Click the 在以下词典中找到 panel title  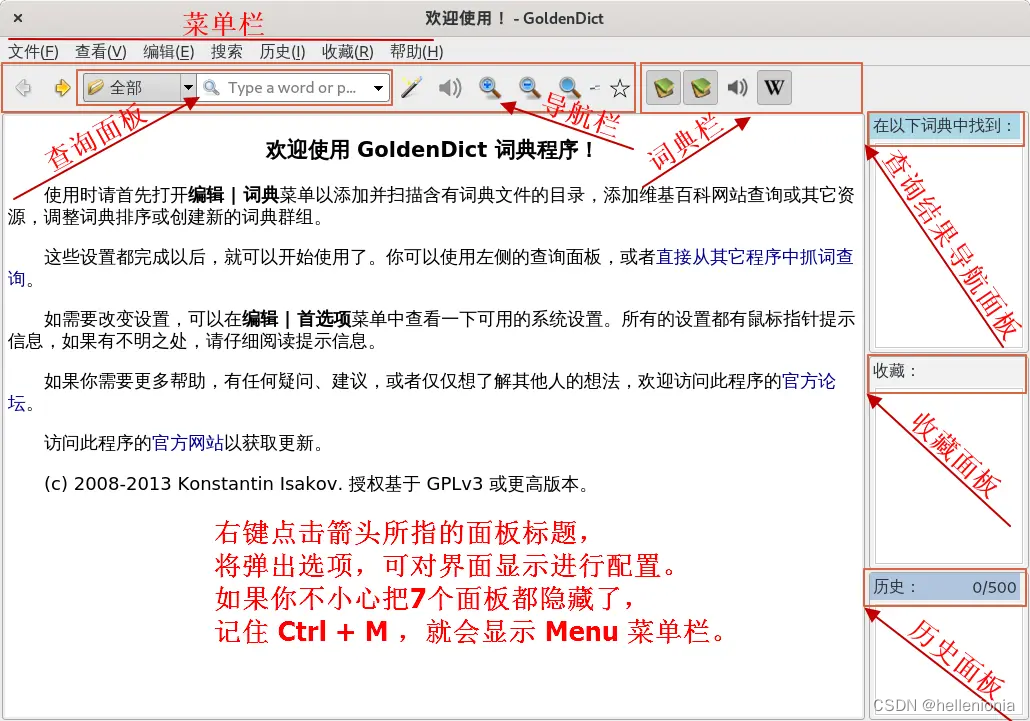[945, 127]
